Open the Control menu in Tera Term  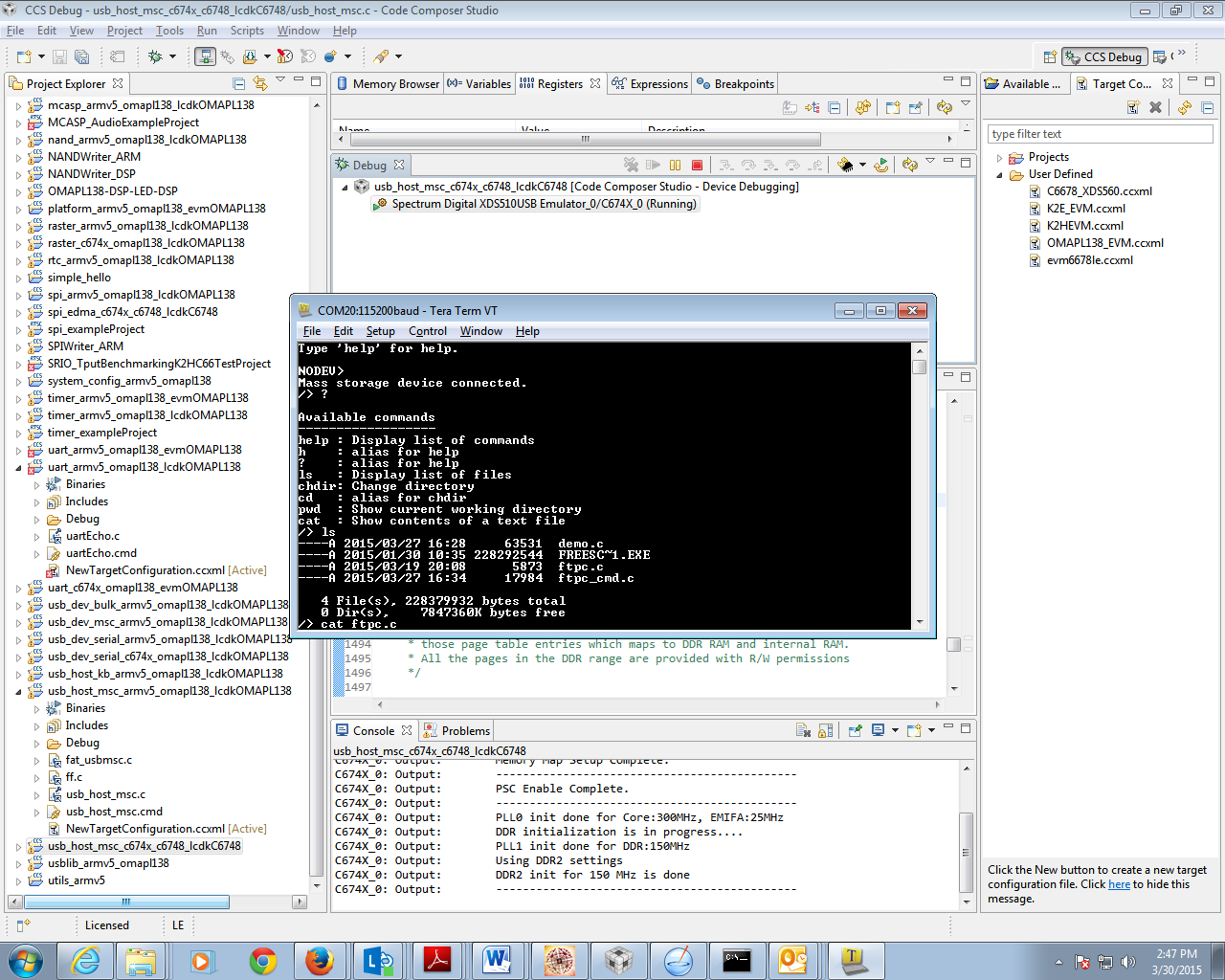point(428,331)
